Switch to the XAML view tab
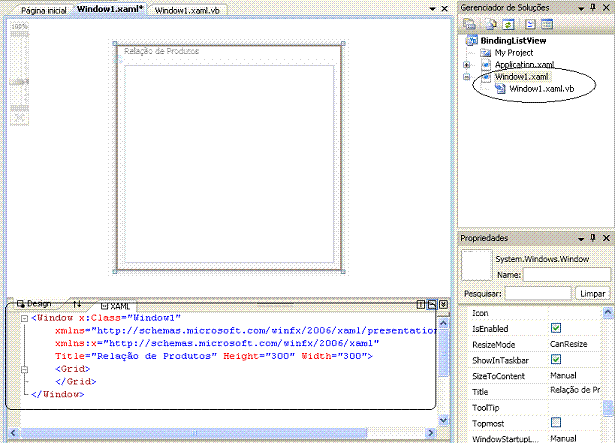 (x=116, y=306)
